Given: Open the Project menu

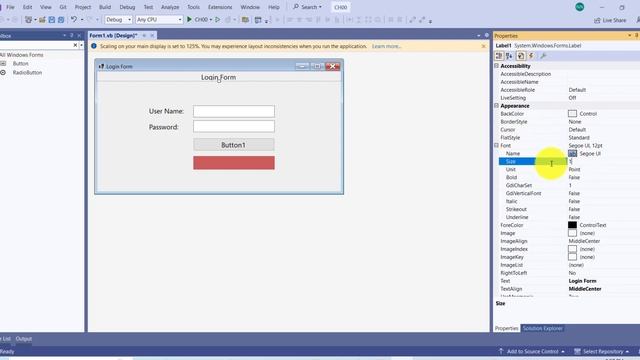Looking at the screenshot, I should [83, 7].
